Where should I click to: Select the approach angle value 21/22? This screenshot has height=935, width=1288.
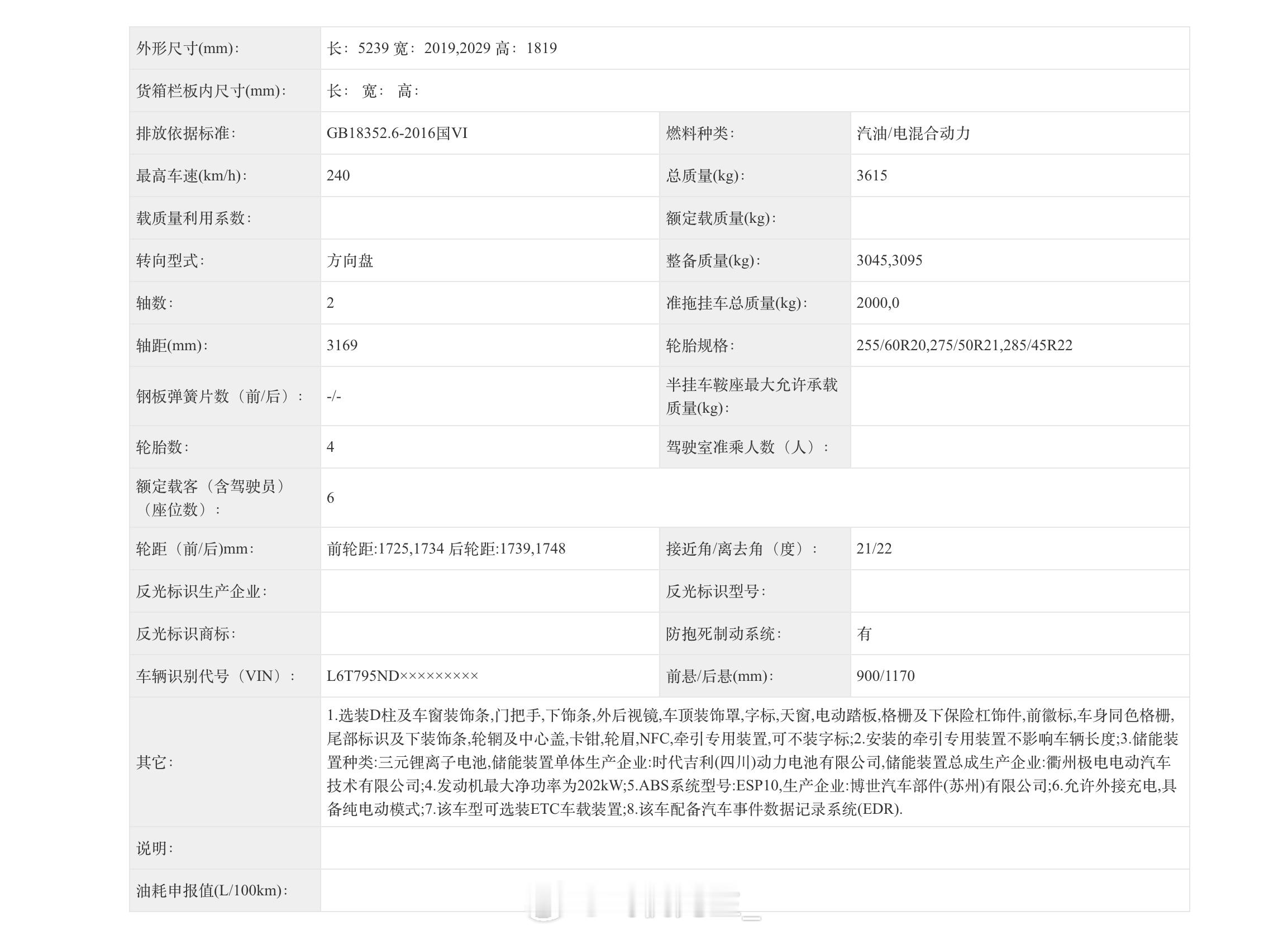874,548
